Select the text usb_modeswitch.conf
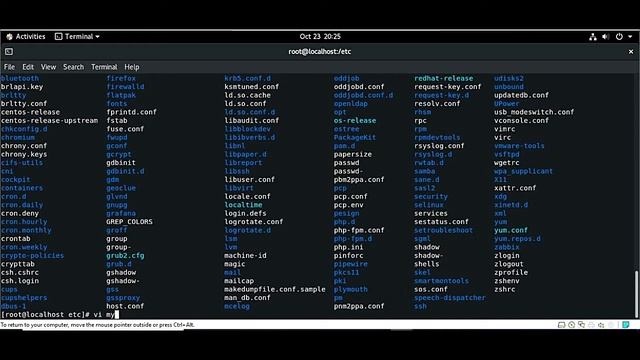 click(x=534, y=112)
